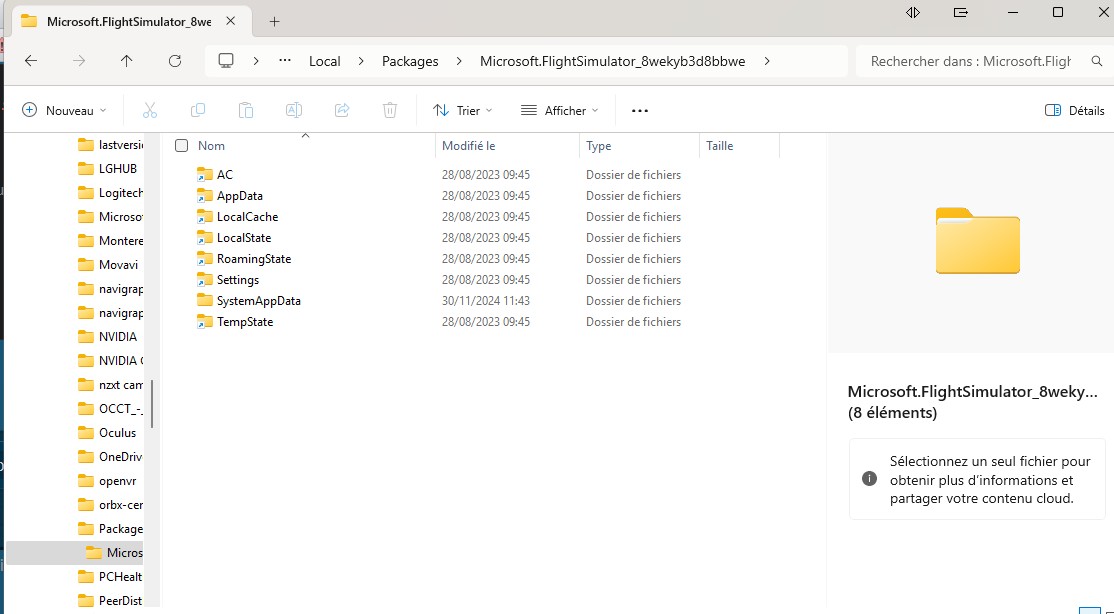The width and height of the screenshot is (1114, 614).
Task: Select the LocalCache folder row
Action: (x=475, y=217)
